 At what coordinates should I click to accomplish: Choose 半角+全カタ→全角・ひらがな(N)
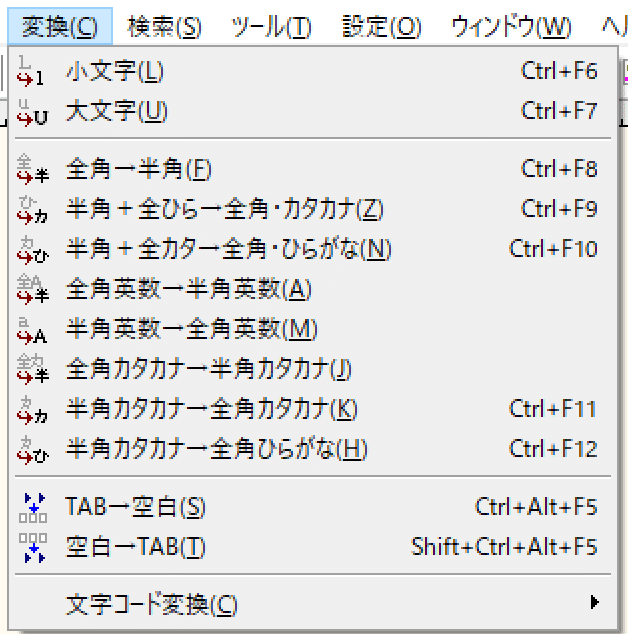pyautogui.click(x=313, y=249)
